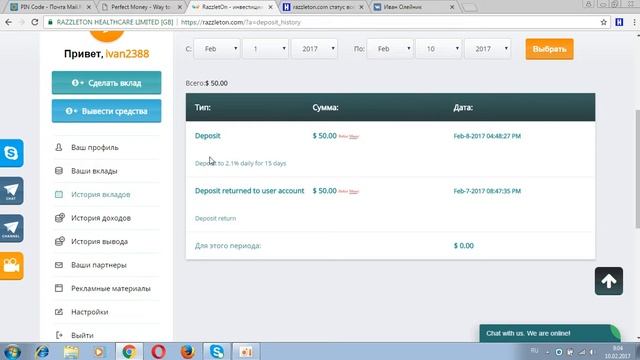
Task: Click the Chrome icon in the taskbar
Action: tap(129, 351)
